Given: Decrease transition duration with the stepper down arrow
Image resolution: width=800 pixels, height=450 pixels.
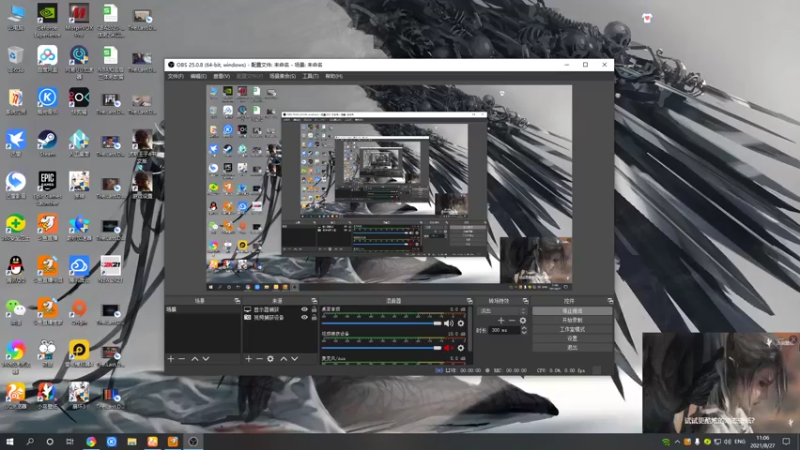Looking at the screenshot, I should click(x=523, y=333).
